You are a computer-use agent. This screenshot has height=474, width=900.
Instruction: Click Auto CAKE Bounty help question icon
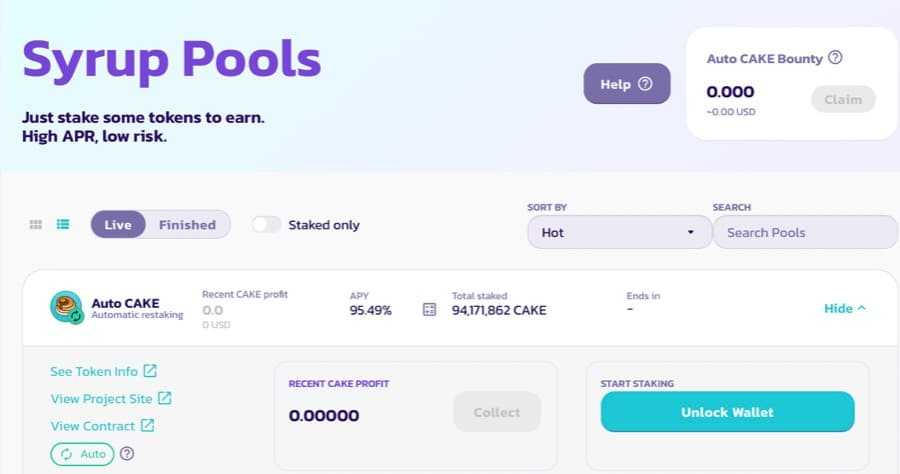[836, 58]
